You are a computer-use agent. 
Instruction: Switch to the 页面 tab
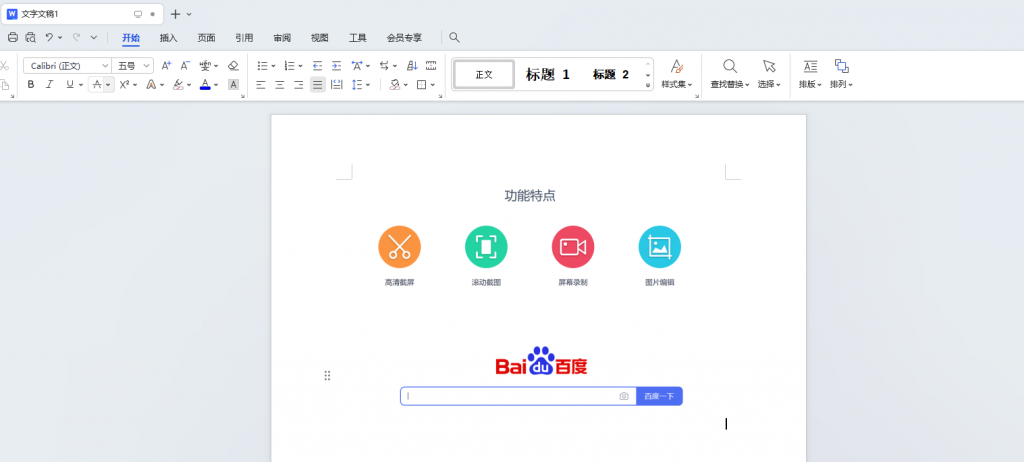click(206, 38)
